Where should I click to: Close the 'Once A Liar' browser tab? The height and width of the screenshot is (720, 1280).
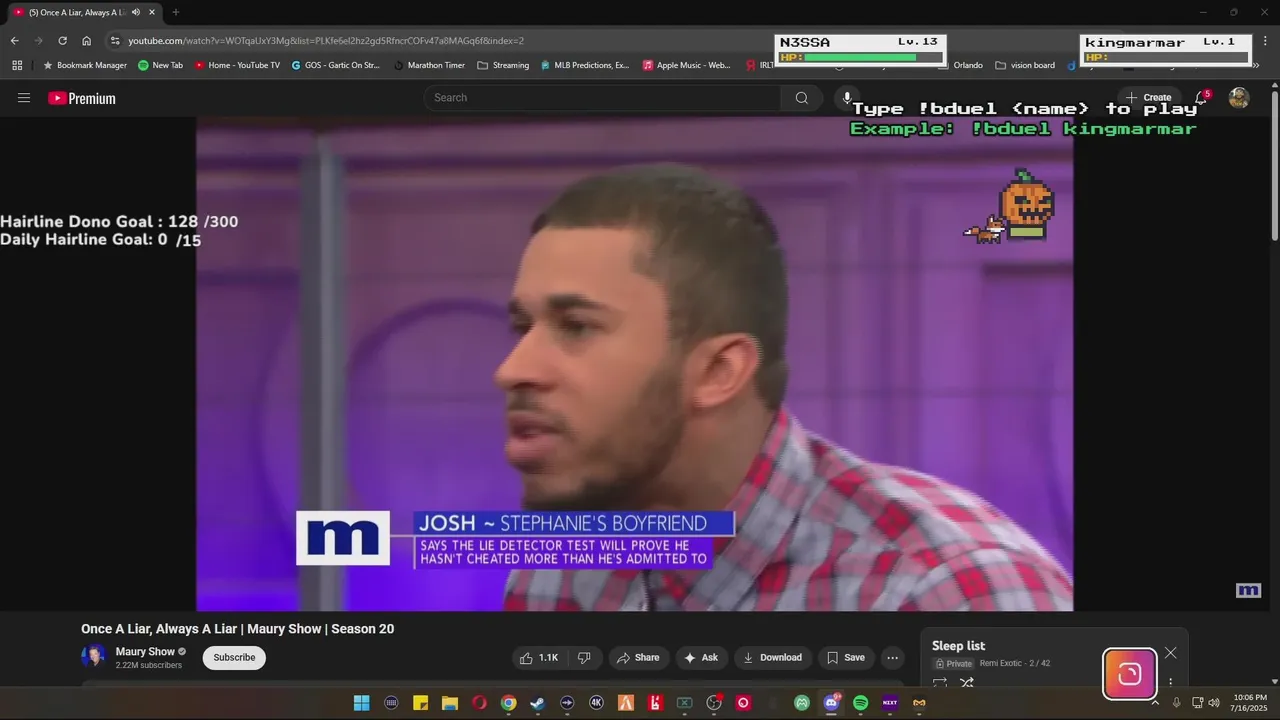pyautogui.click(x=152, y=12)
